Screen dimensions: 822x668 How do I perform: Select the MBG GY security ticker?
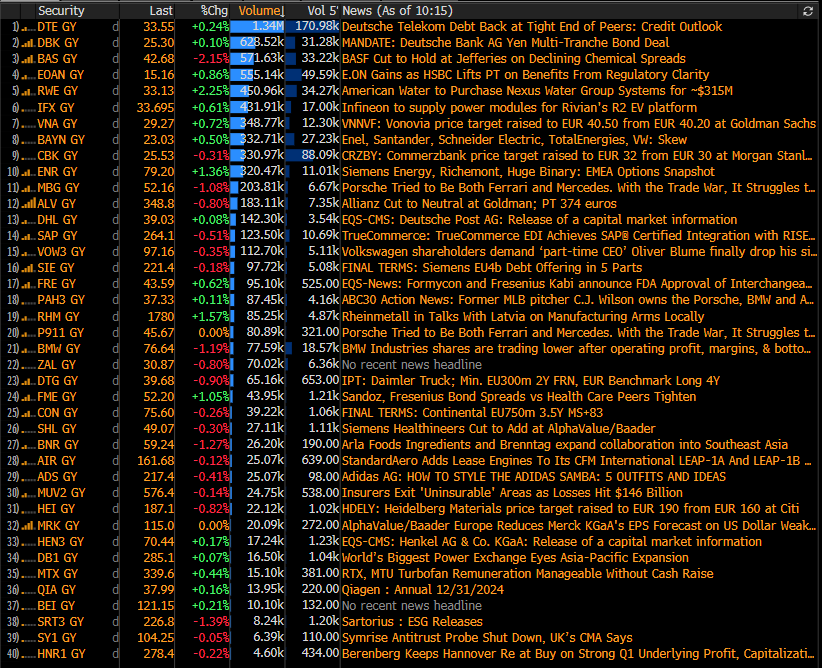58,188
